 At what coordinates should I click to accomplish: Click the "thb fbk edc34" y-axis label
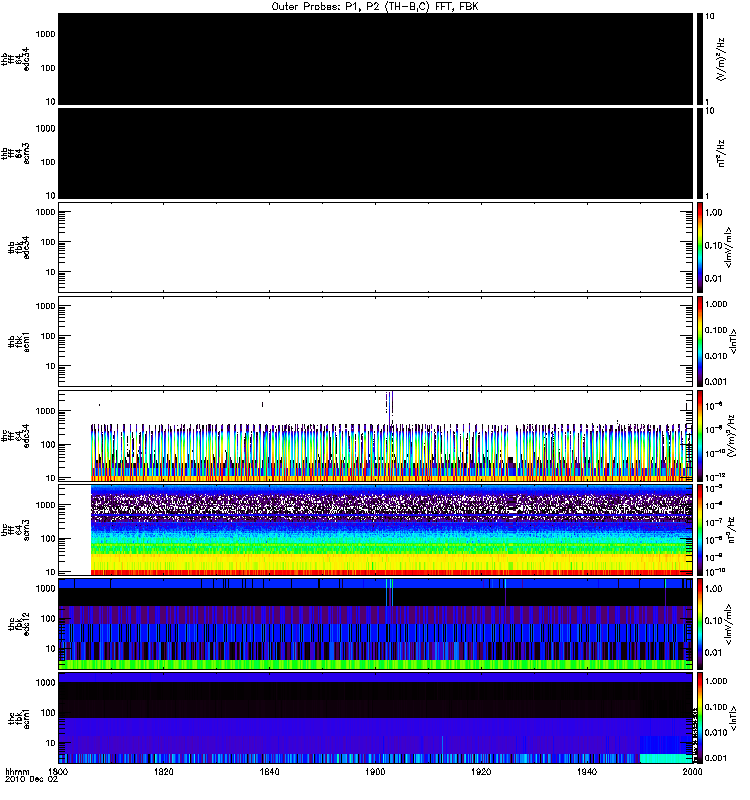(x=19, y=247)
